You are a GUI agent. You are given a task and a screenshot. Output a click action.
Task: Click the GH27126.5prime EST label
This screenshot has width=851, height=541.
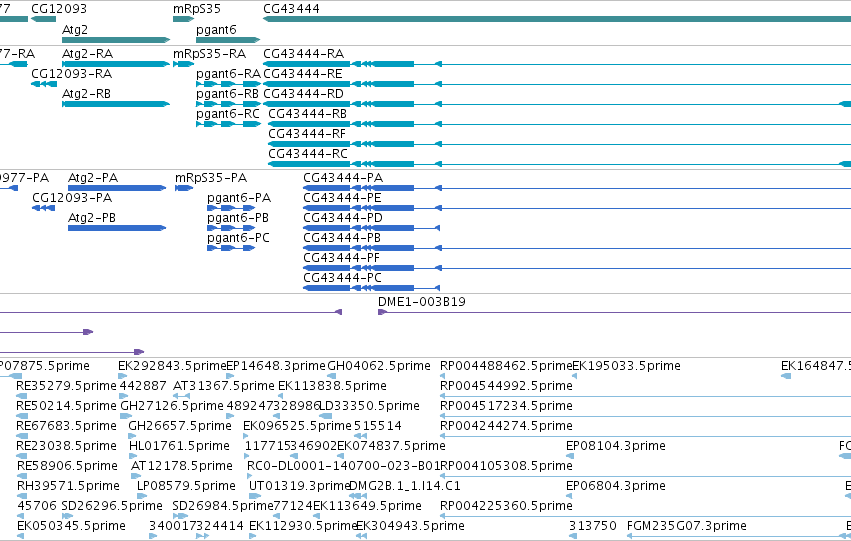[172, 406]
